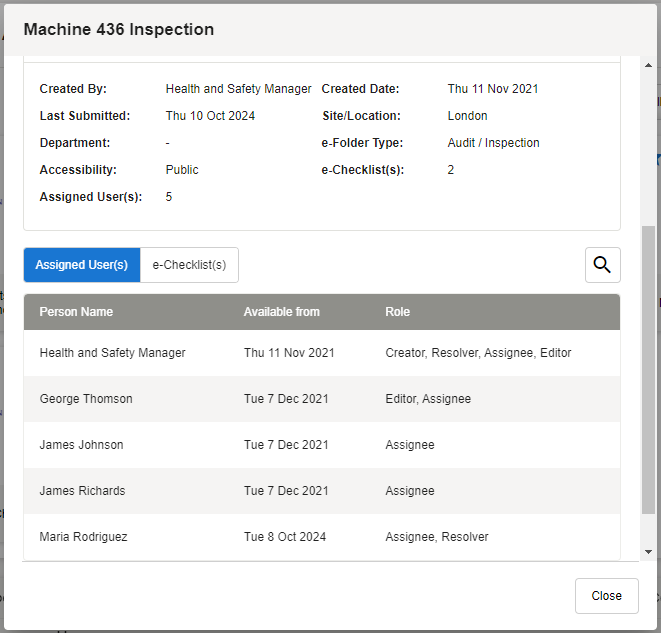
Task: Switch to the e-Checklist(s) tab
Action: coord(189,265)
